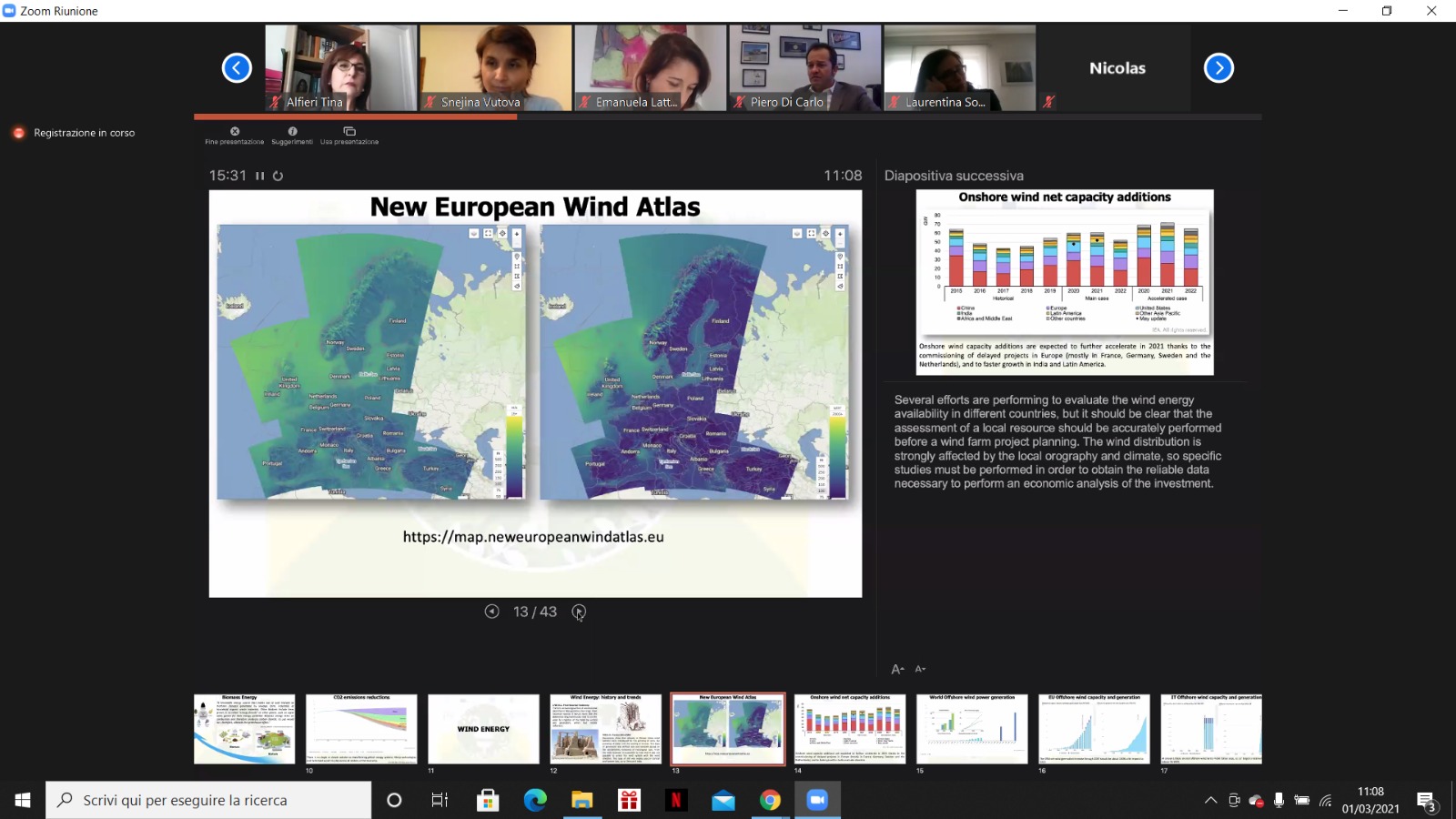1456x819 pixels.
Task: Select CO2 emissions reductions slide thumbnail
Action: pyautogui.click(x=361, y=729)
